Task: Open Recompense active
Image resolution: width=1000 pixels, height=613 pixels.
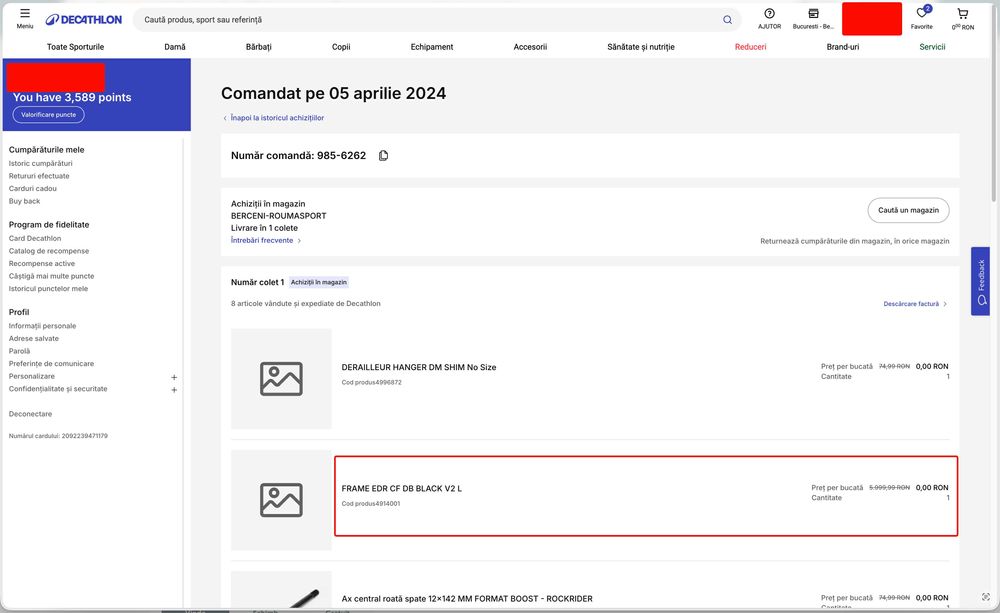Action: coord(41,263)
